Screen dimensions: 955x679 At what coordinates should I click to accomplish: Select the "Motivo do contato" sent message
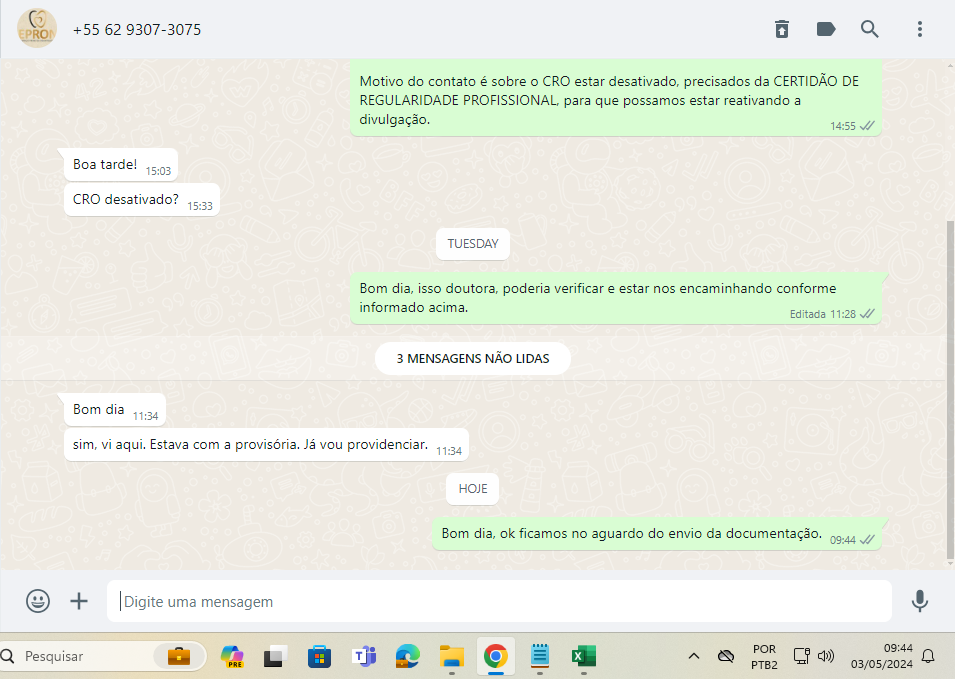click(x=616, y=97)
